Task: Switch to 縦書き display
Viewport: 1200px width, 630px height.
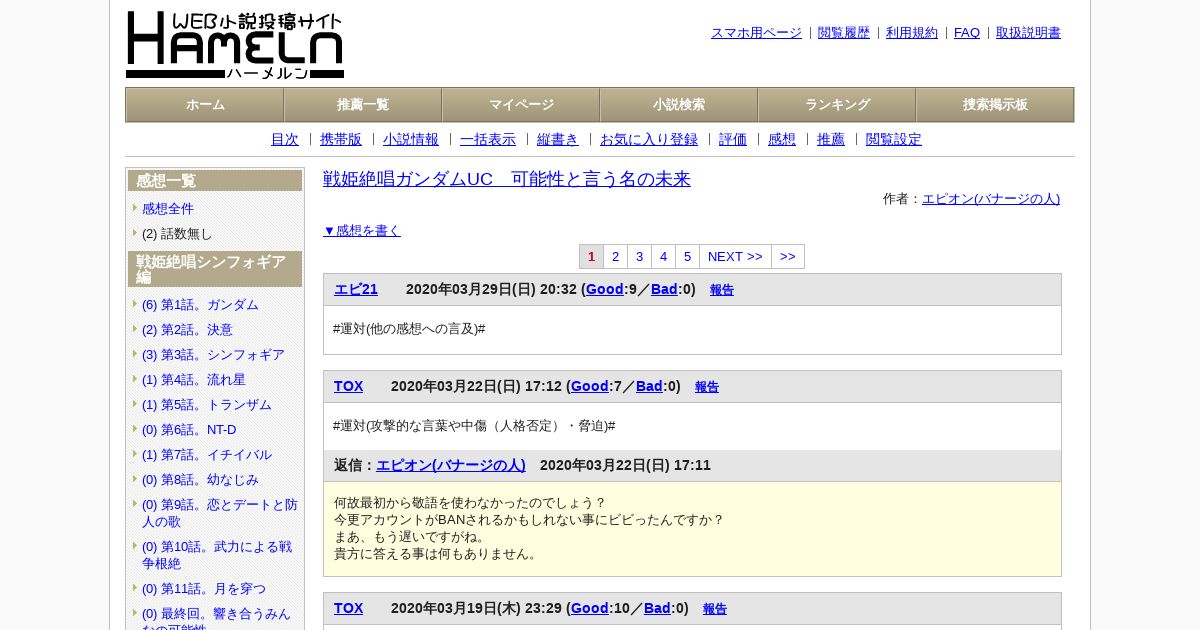Action: (x=558, y=140)
